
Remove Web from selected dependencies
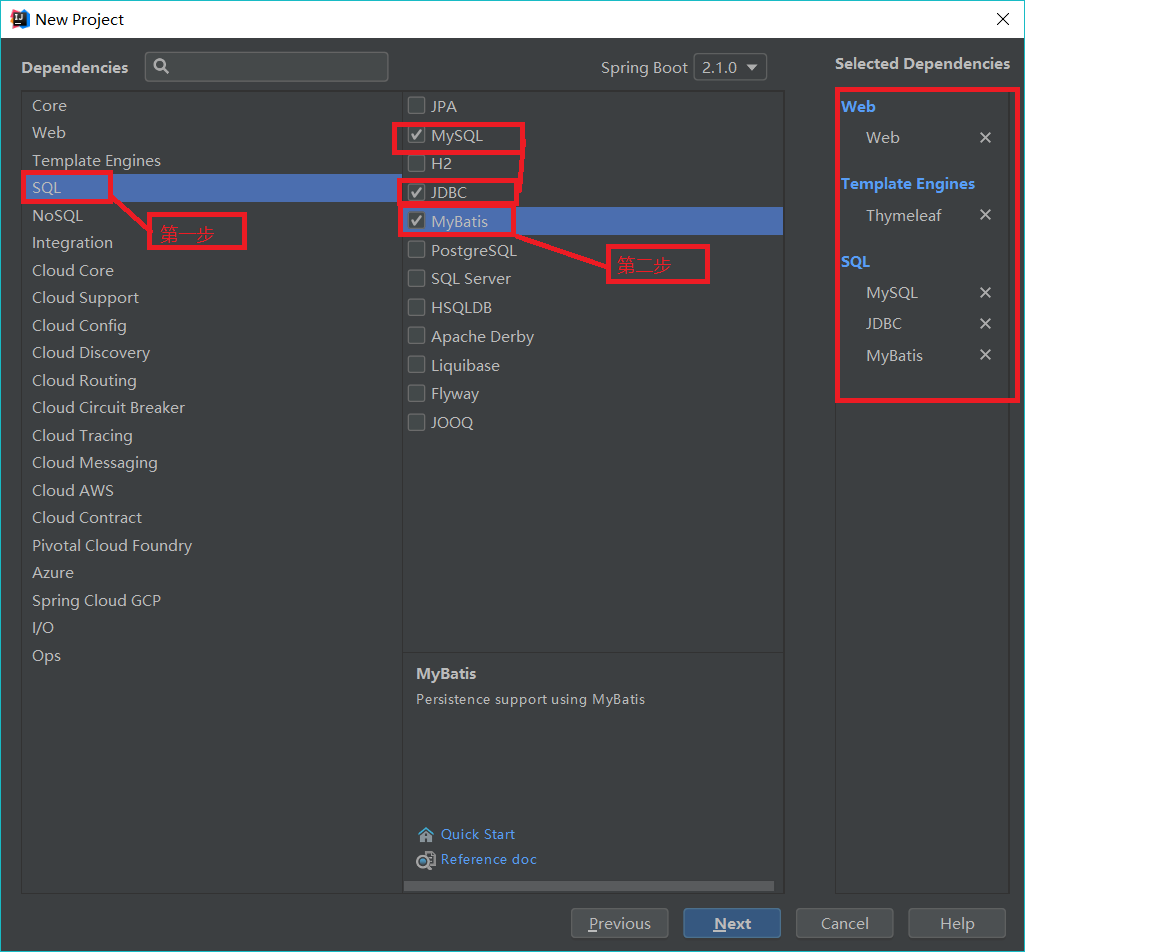tap(985, 137)
